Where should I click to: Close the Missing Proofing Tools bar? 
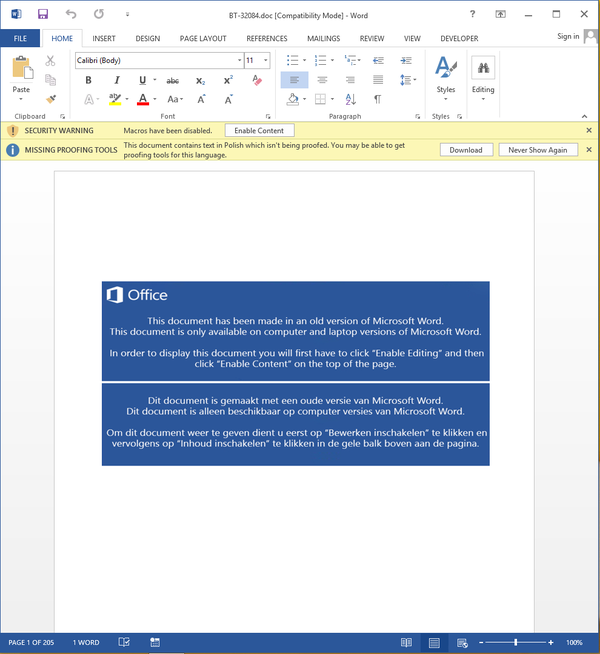click(x=589, y=149)
